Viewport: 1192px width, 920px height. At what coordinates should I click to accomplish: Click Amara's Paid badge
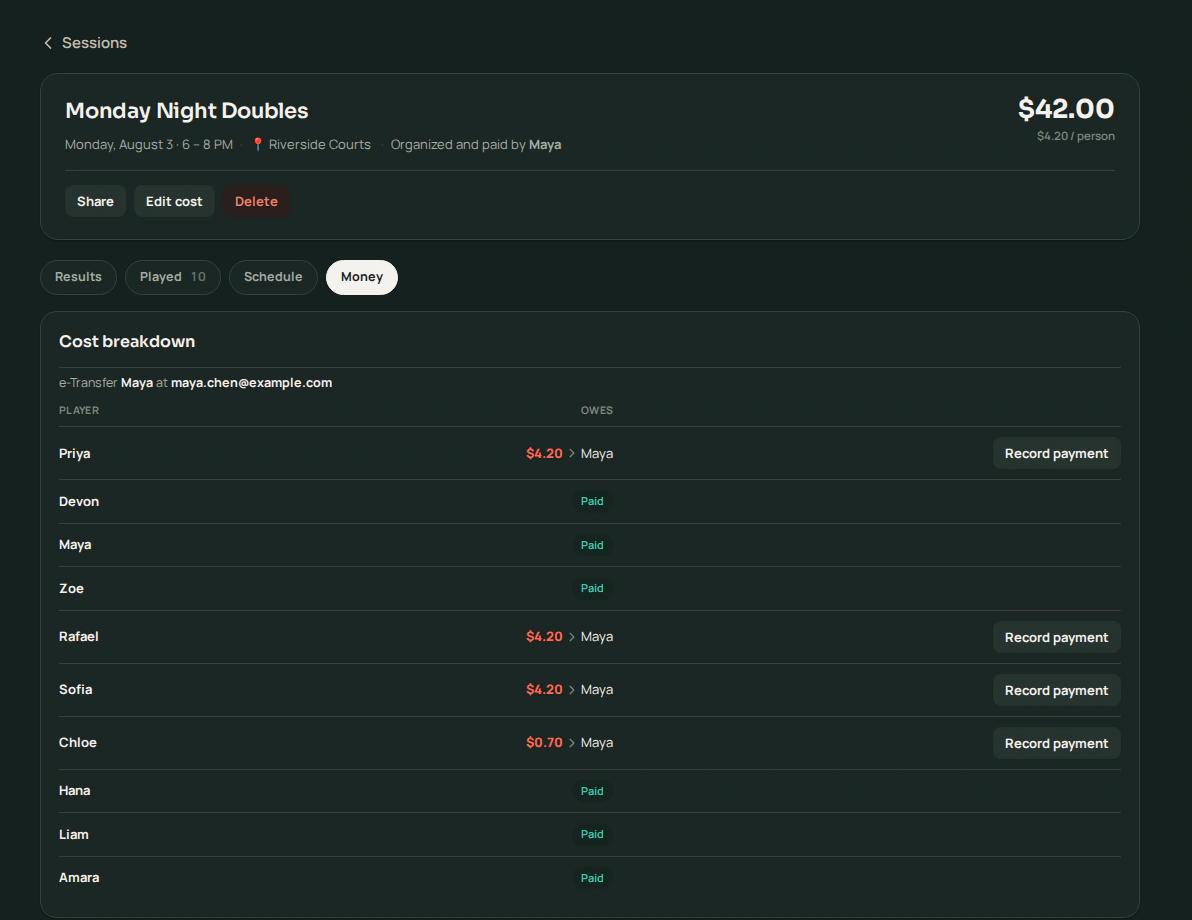click(592, 878)
